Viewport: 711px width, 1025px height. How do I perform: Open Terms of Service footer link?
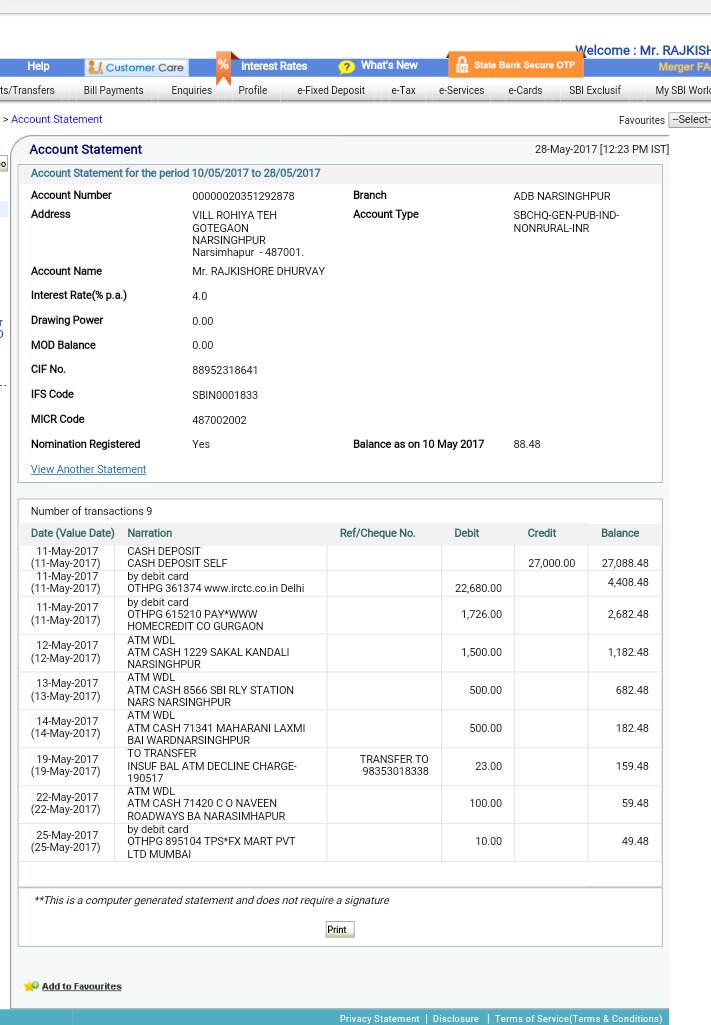[x=578, y=1018]
